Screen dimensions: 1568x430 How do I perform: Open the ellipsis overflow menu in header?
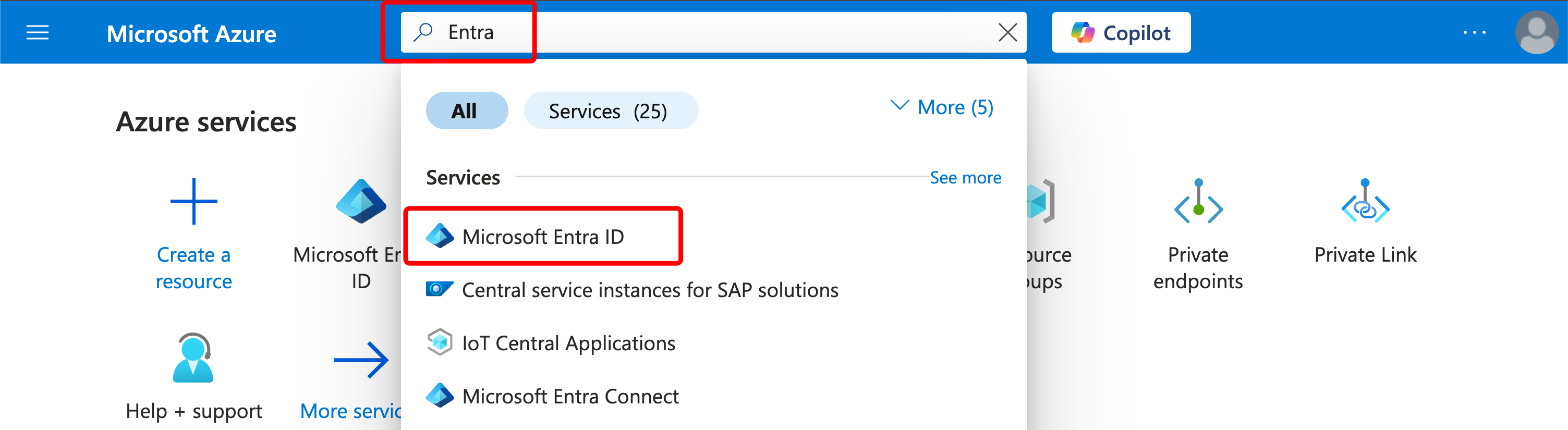1474,33
